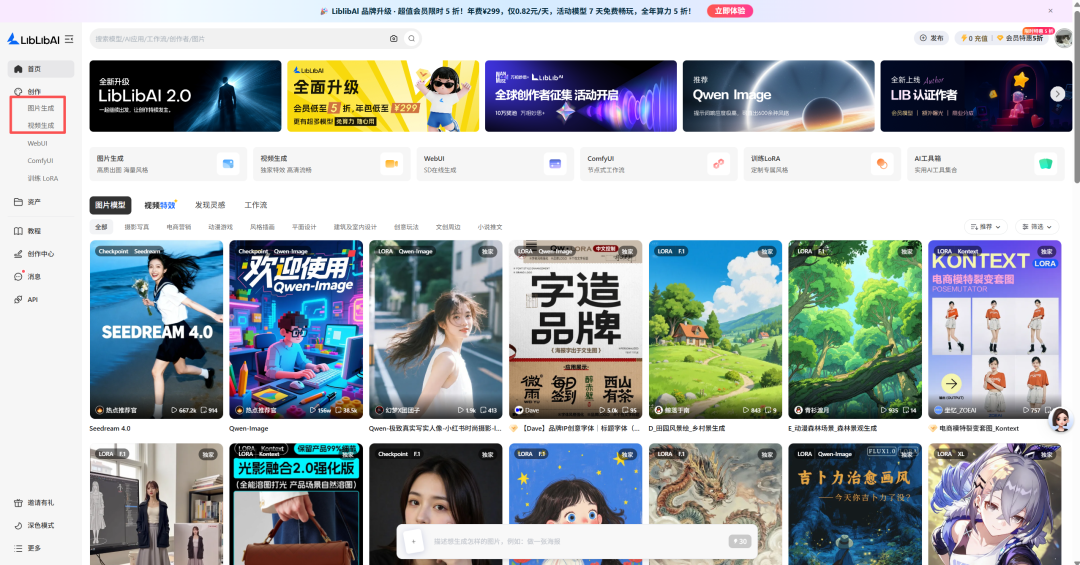This screenshot has width=1080, height=565.
Task: Click the assistant avatar floating icon
Action: tap(1061, 418)
